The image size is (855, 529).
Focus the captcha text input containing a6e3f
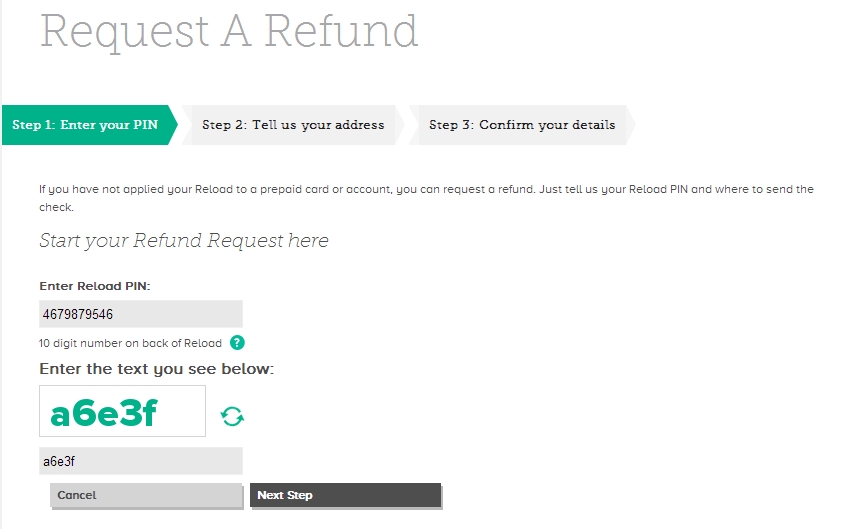(x=141, y=461)
